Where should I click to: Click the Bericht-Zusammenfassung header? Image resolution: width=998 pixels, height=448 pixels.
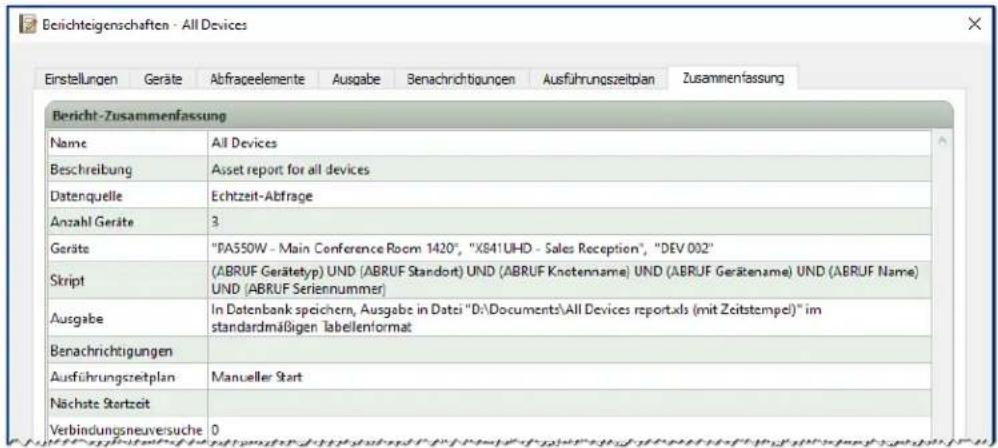[499, 116]
